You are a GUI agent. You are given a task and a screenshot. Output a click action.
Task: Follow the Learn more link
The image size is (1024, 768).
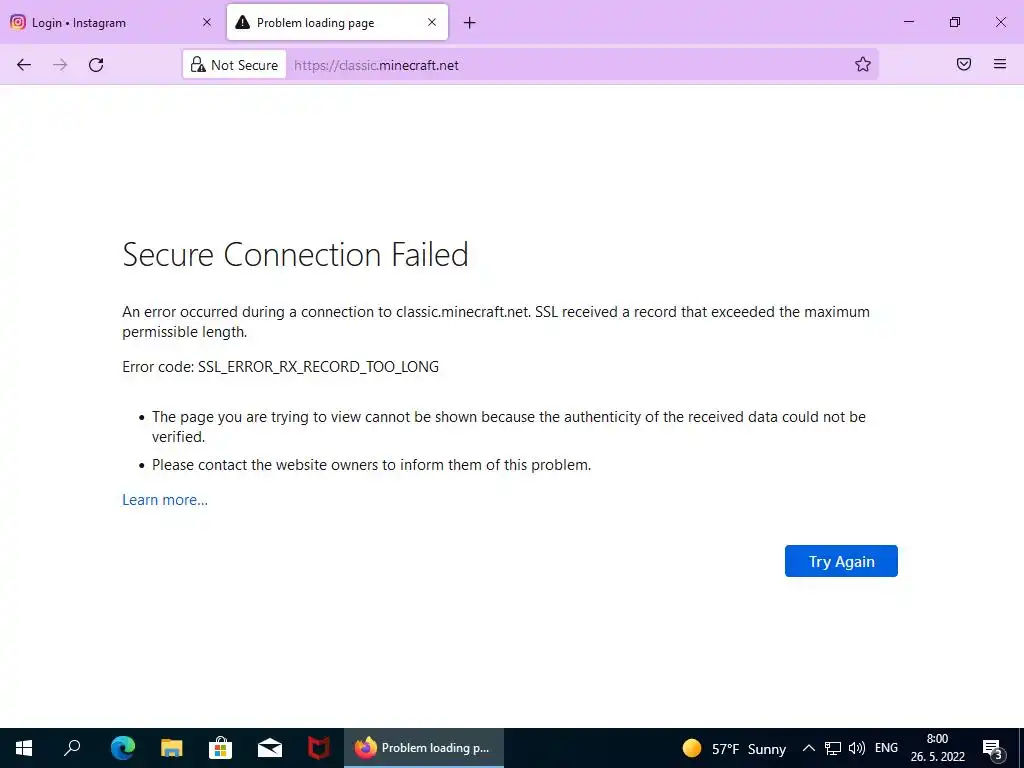point(165,500)
